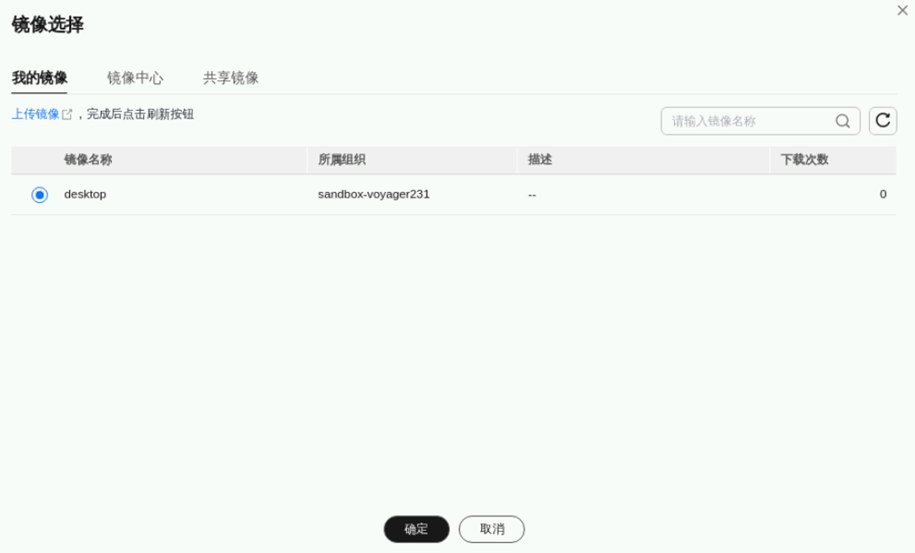
Task: Click the 所属组织 column header
Action: [x=341, y=160]
